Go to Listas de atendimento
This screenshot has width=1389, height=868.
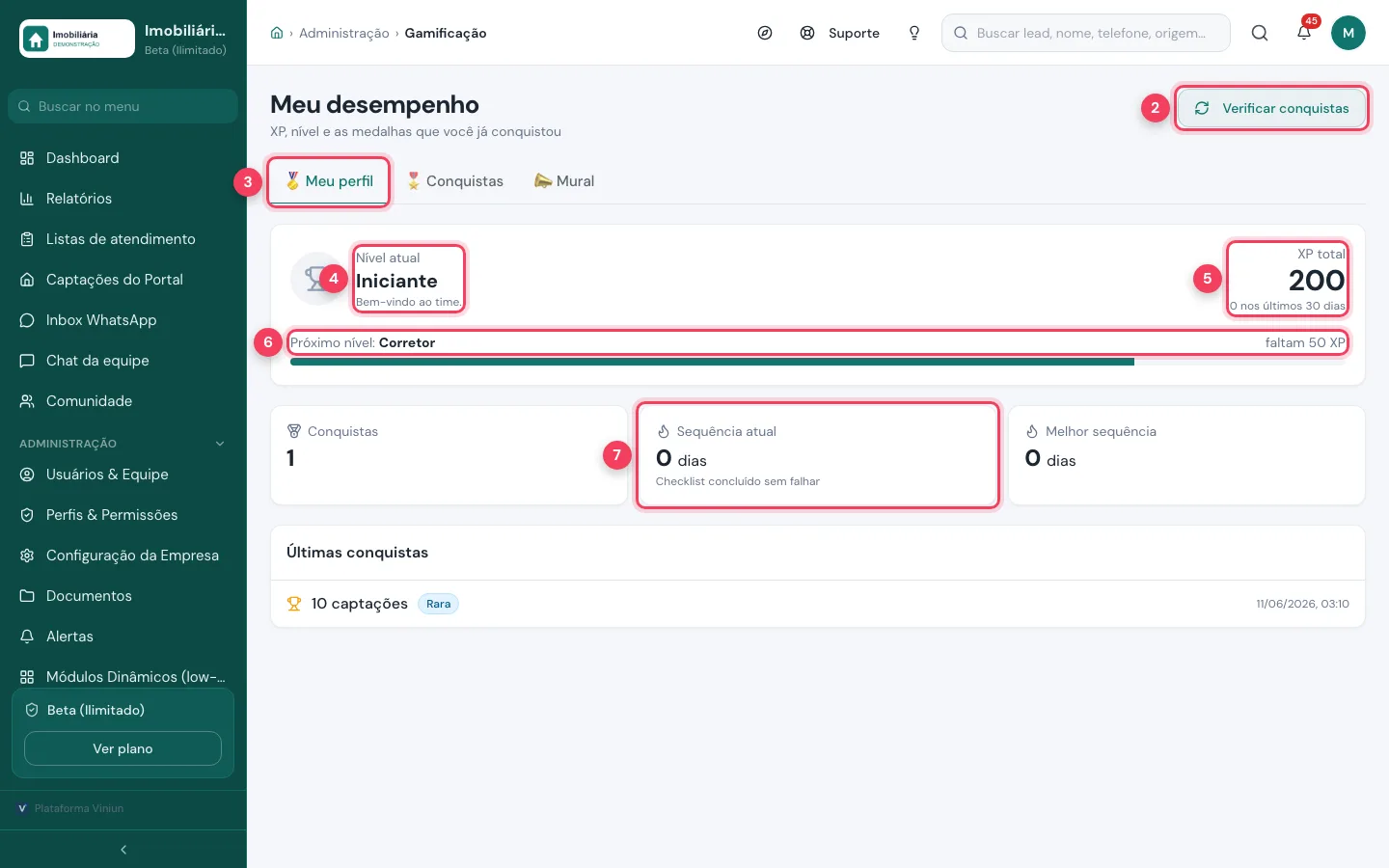(123, 239)
